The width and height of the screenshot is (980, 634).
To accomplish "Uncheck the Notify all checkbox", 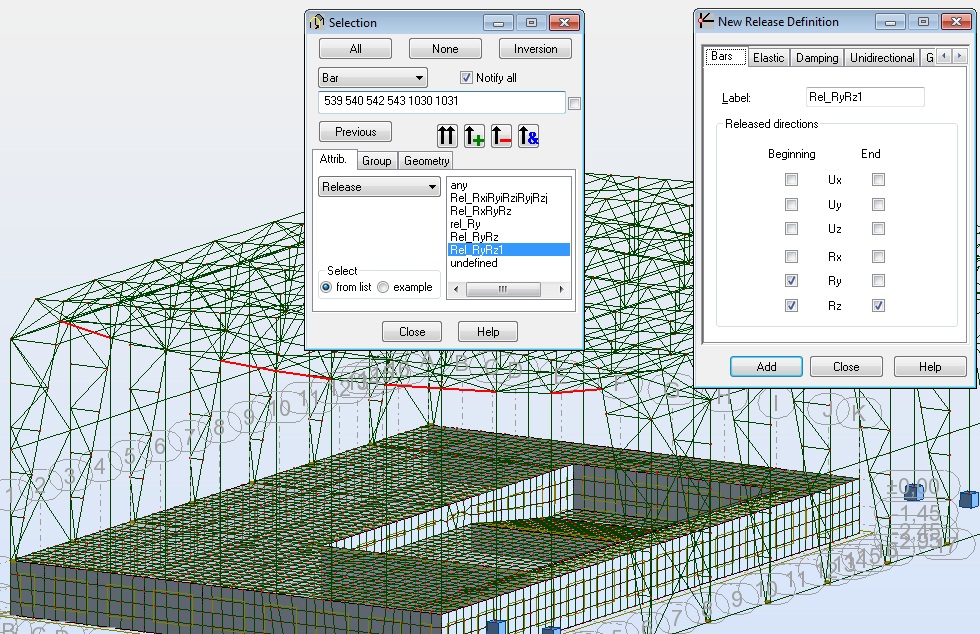I will point(466,79).
